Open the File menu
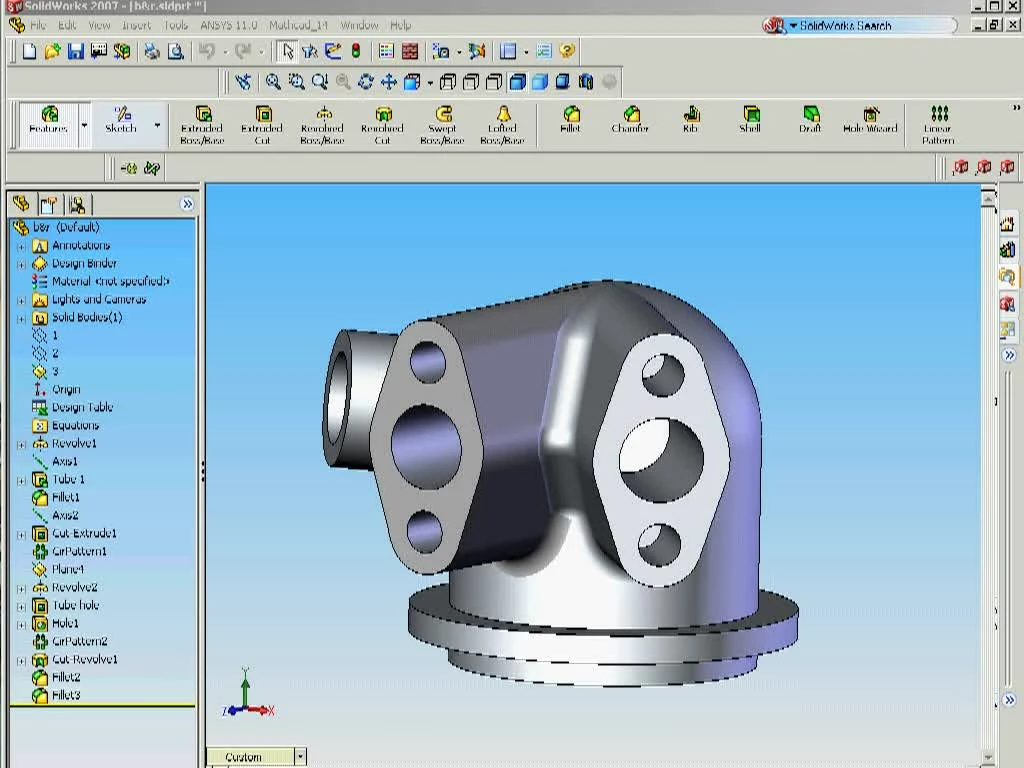Screen dimensions: 1024x768 38,25
